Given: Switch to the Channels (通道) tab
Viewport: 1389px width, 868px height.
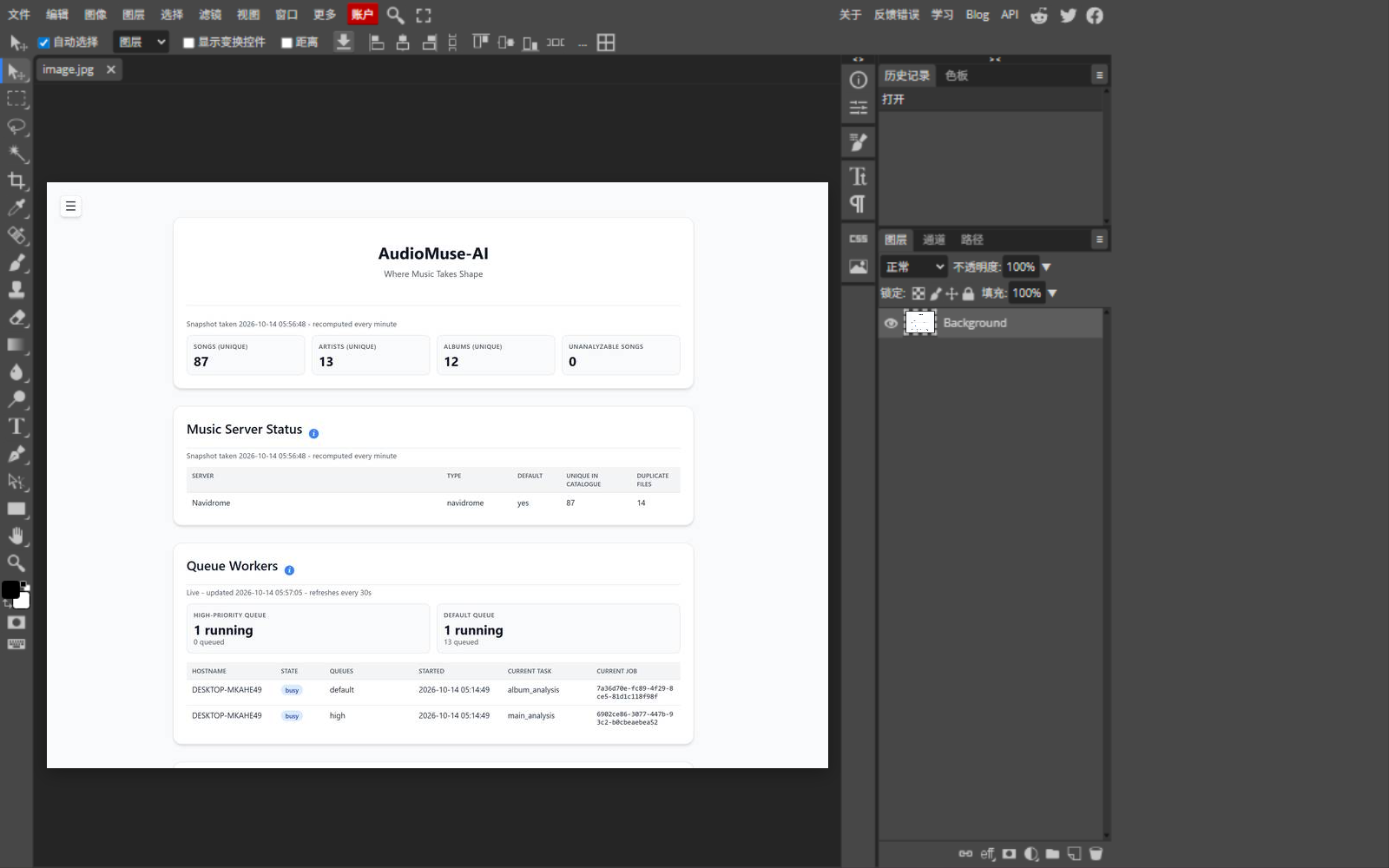Looking at the screenshot, I should (934, 240).
